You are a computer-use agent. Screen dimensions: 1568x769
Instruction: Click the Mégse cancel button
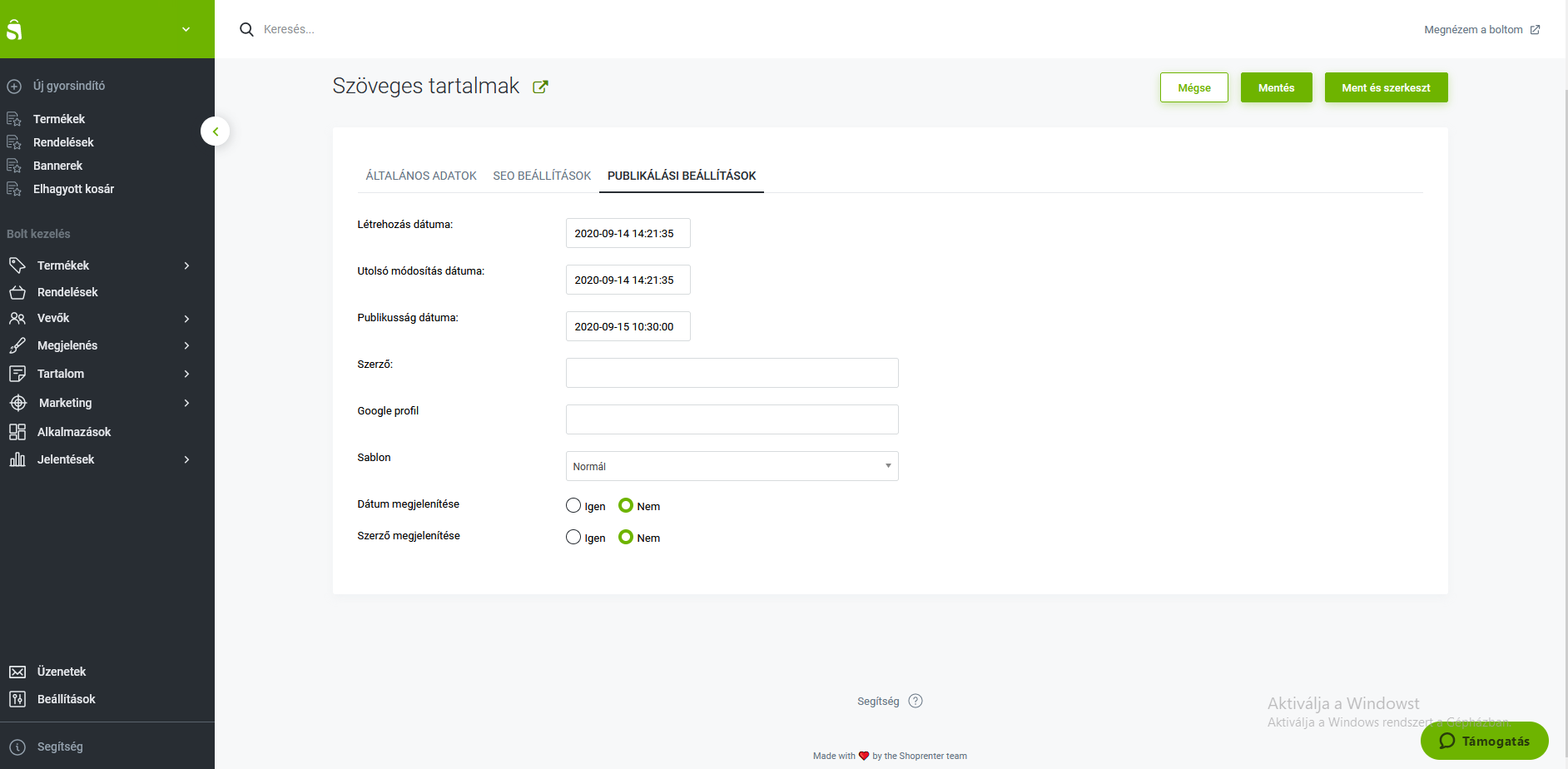(1193, 87)
